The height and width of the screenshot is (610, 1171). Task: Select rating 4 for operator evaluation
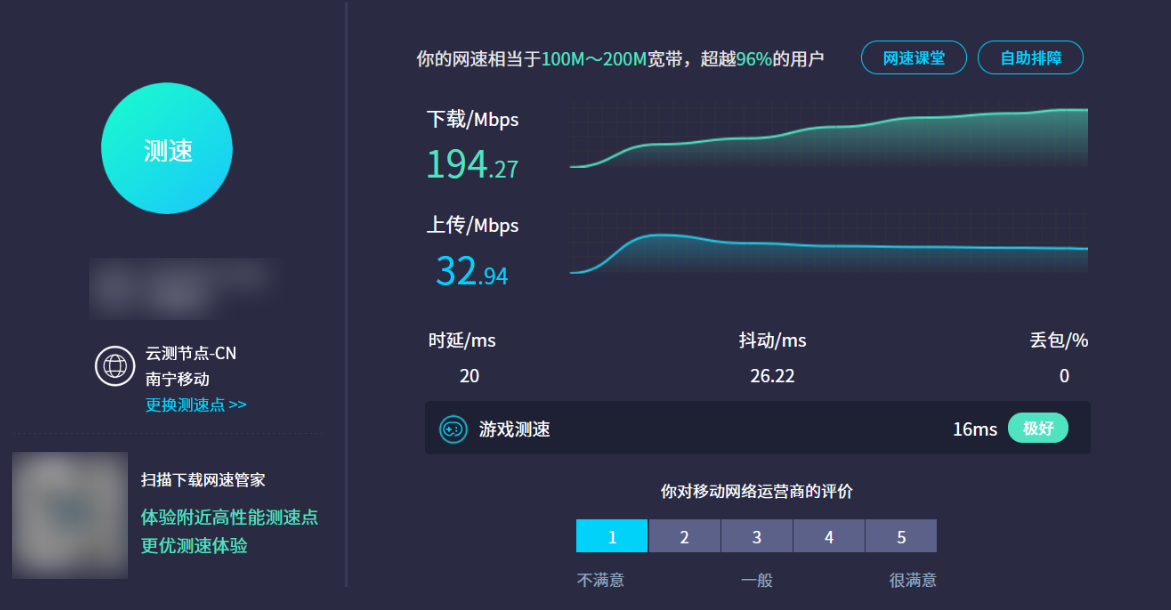[829, 536]
